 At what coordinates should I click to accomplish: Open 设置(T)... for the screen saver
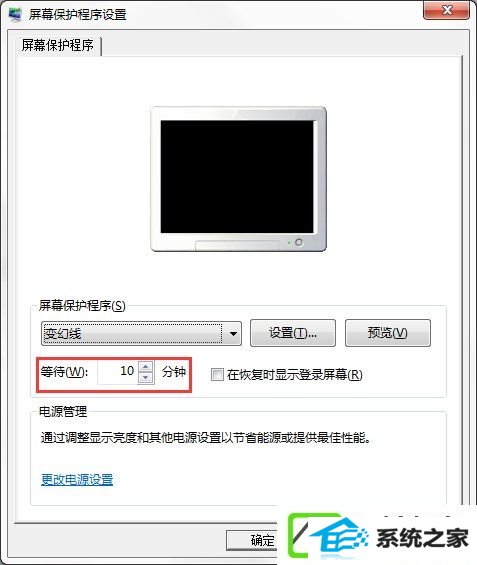[x=293, y=333]
